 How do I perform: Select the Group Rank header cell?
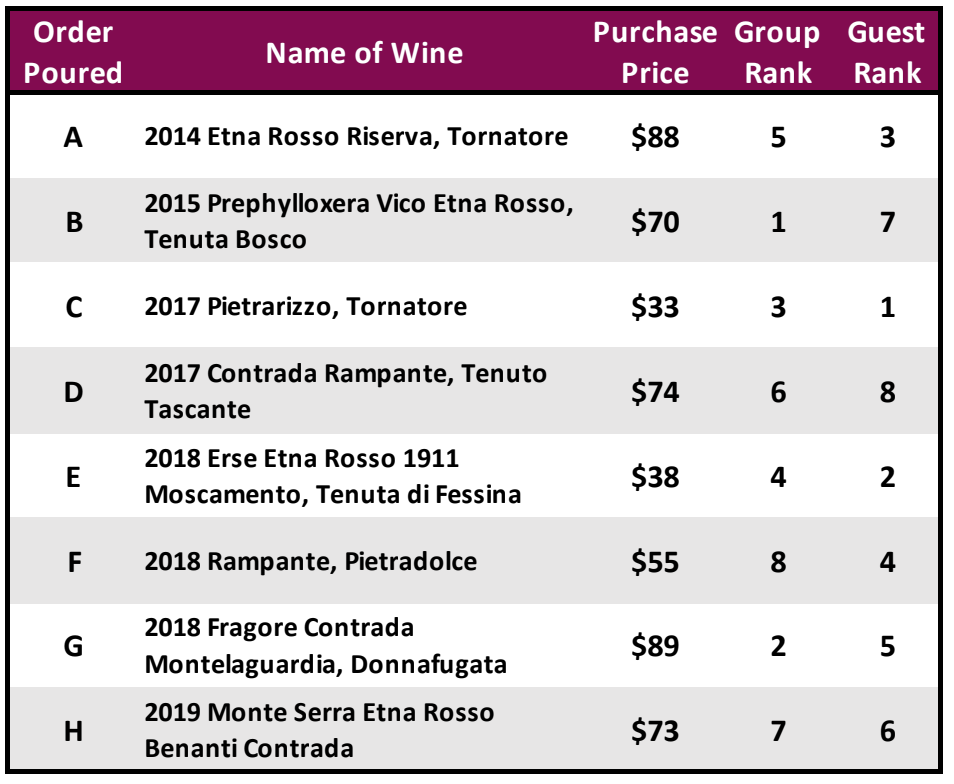777,52
